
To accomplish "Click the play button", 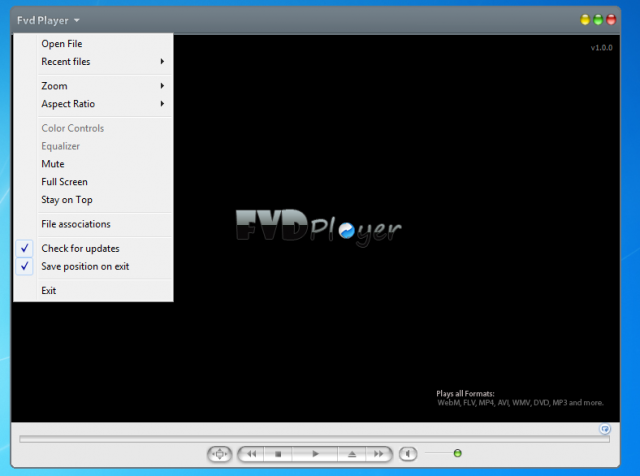I will 315,454.
